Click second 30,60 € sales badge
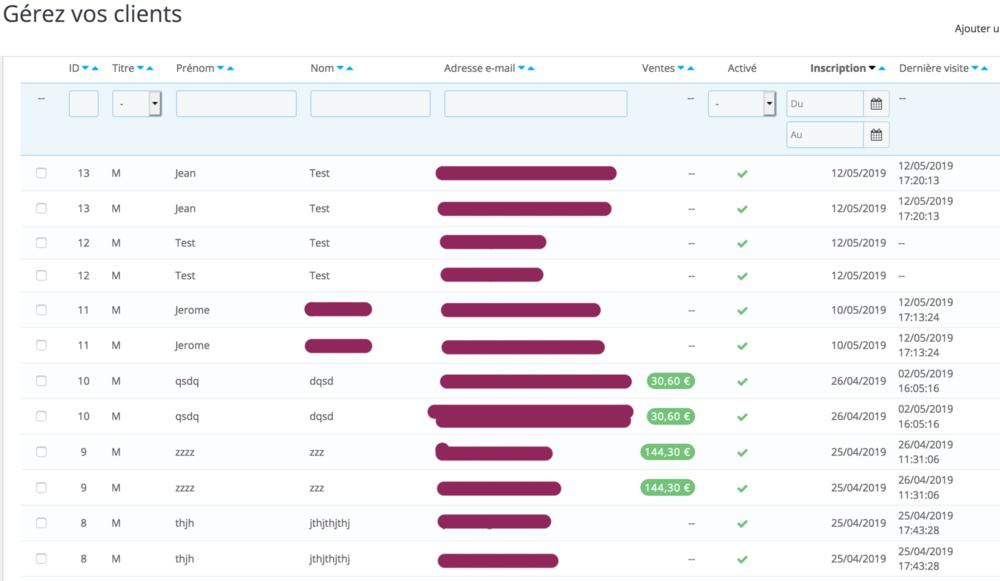The image size is (1000, 581). [670, 416]
